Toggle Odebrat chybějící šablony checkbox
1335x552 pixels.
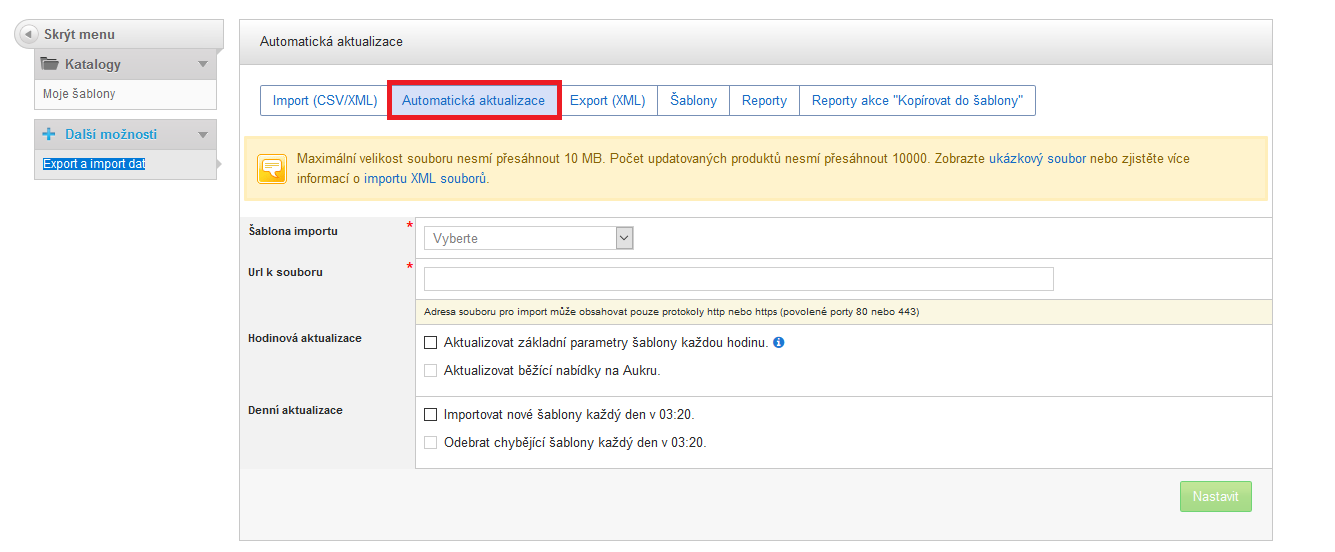(x=431, y=442)
